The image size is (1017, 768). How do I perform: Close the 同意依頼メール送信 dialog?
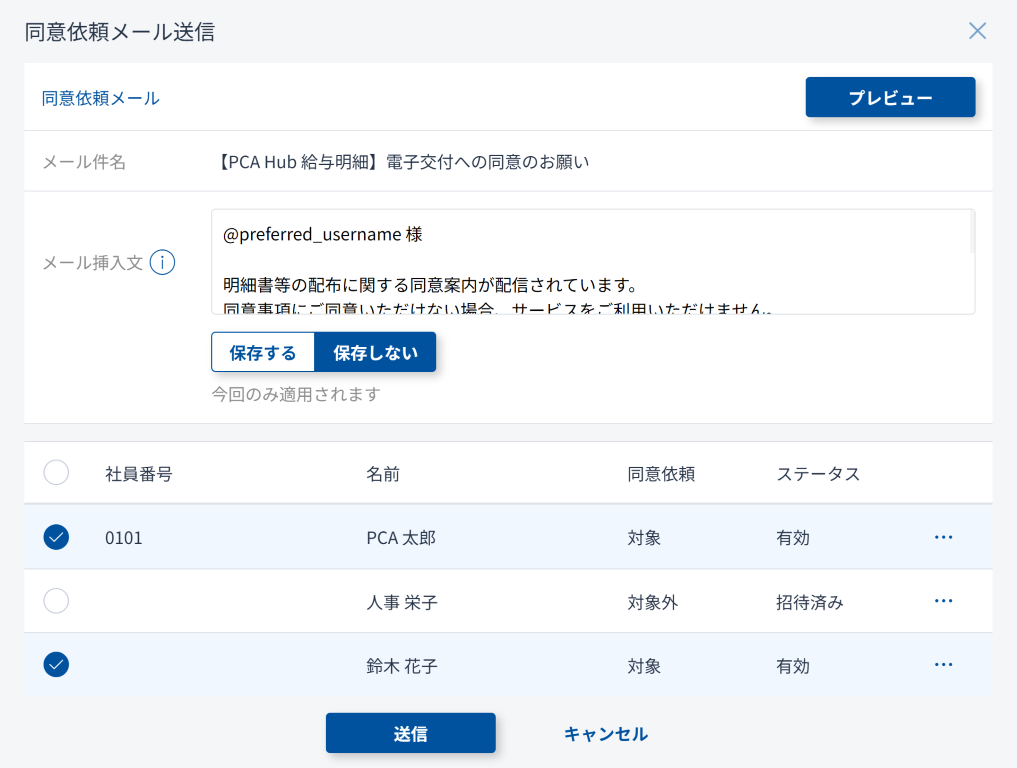point(977,31)
